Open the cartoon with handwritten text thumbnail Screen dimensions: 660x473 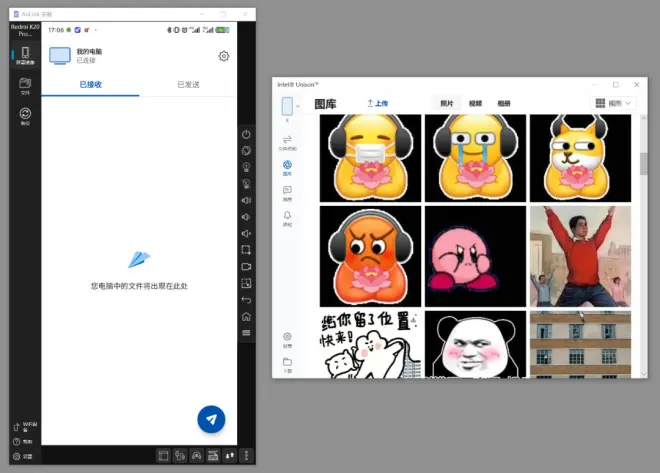point(370,344)
